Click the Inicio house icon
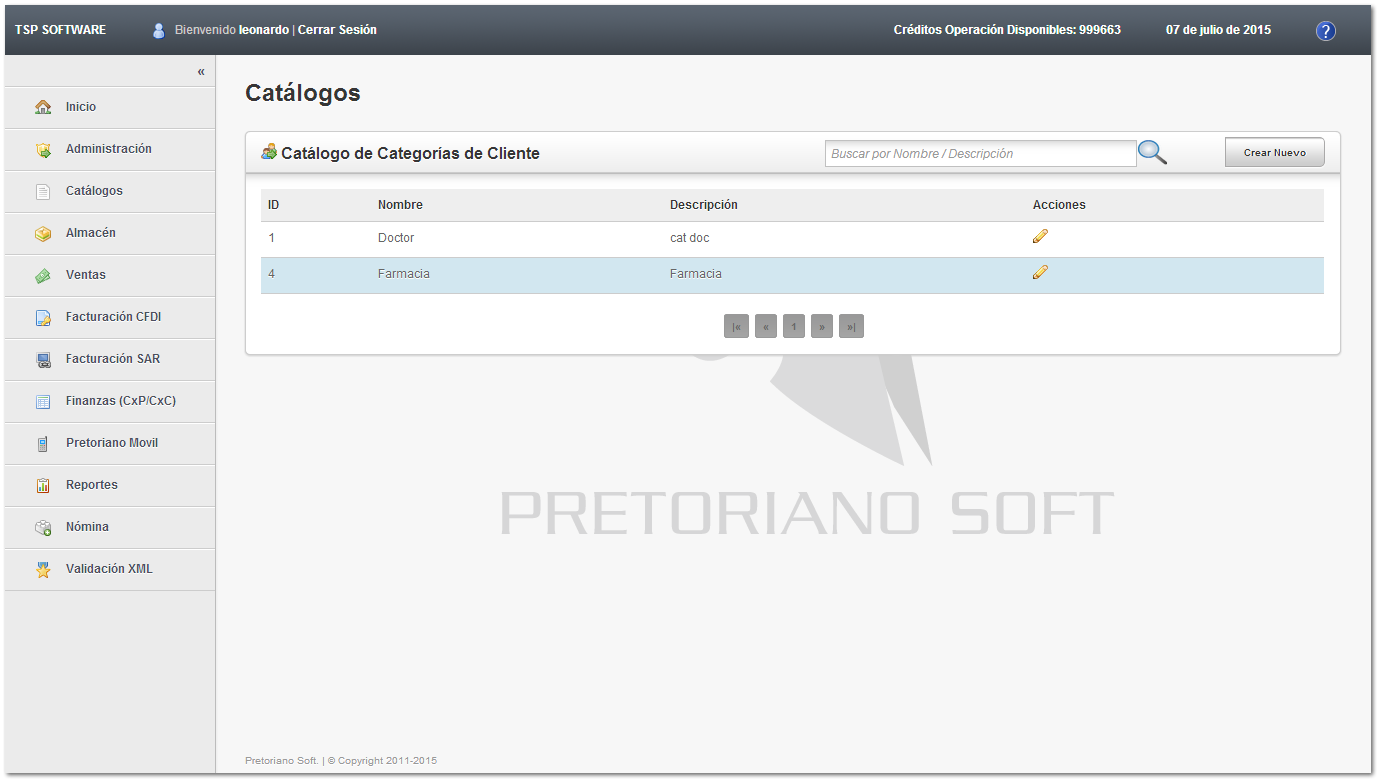Screen dimensions: 1380x782 [43, 107]
